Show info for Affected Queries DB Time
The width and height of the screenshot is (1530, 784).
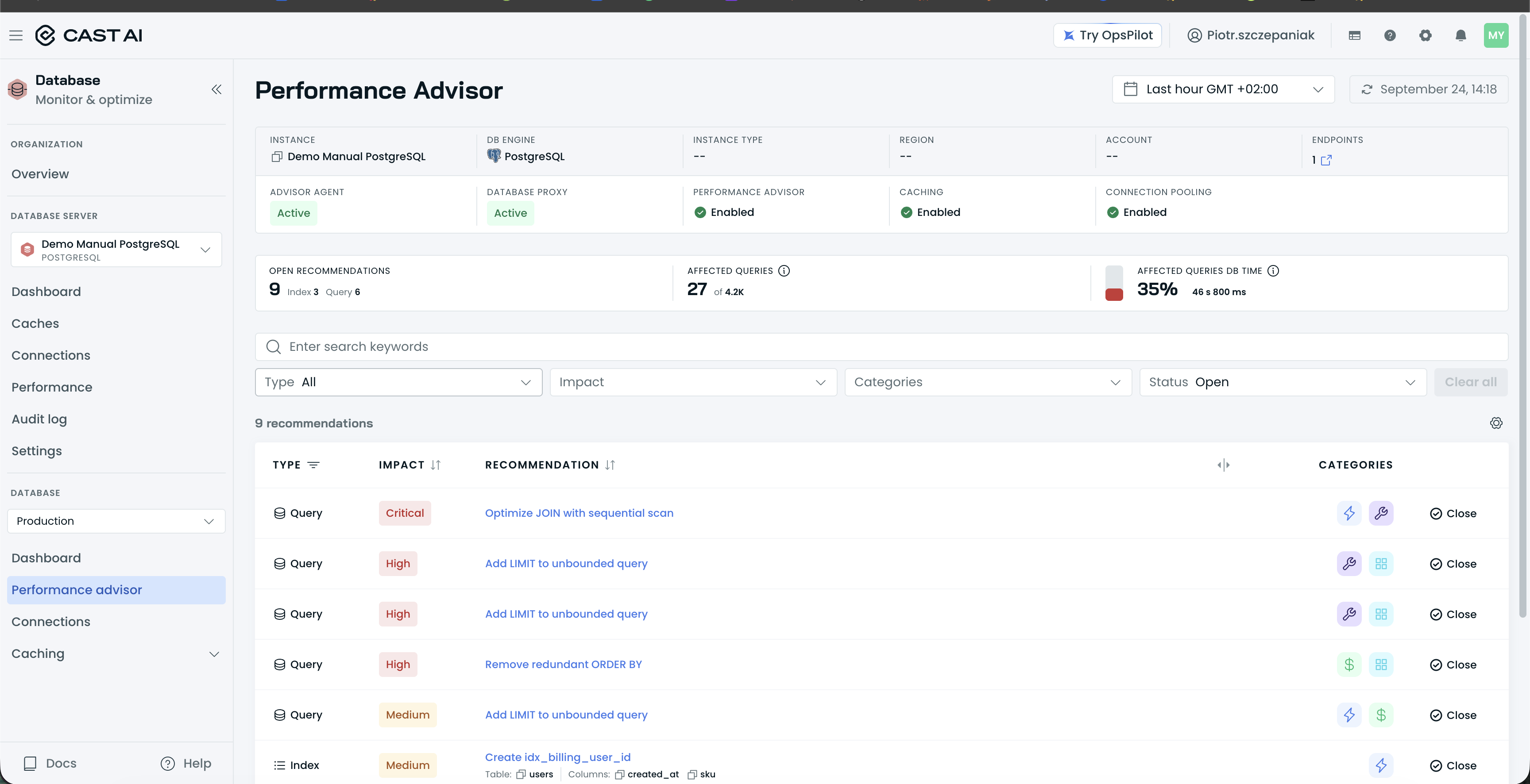click(x=1273, y=271)
